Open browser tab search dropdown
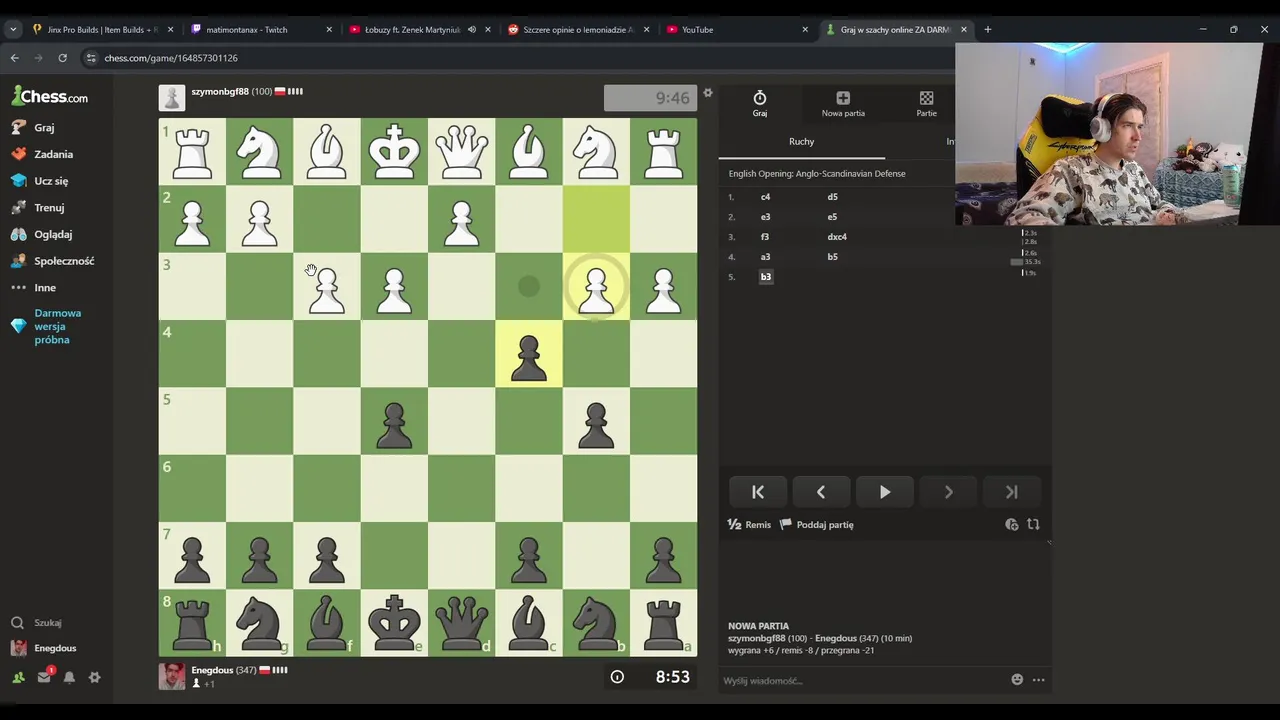The width and height of the screenshot is (1280, 720). click(13, 30)
